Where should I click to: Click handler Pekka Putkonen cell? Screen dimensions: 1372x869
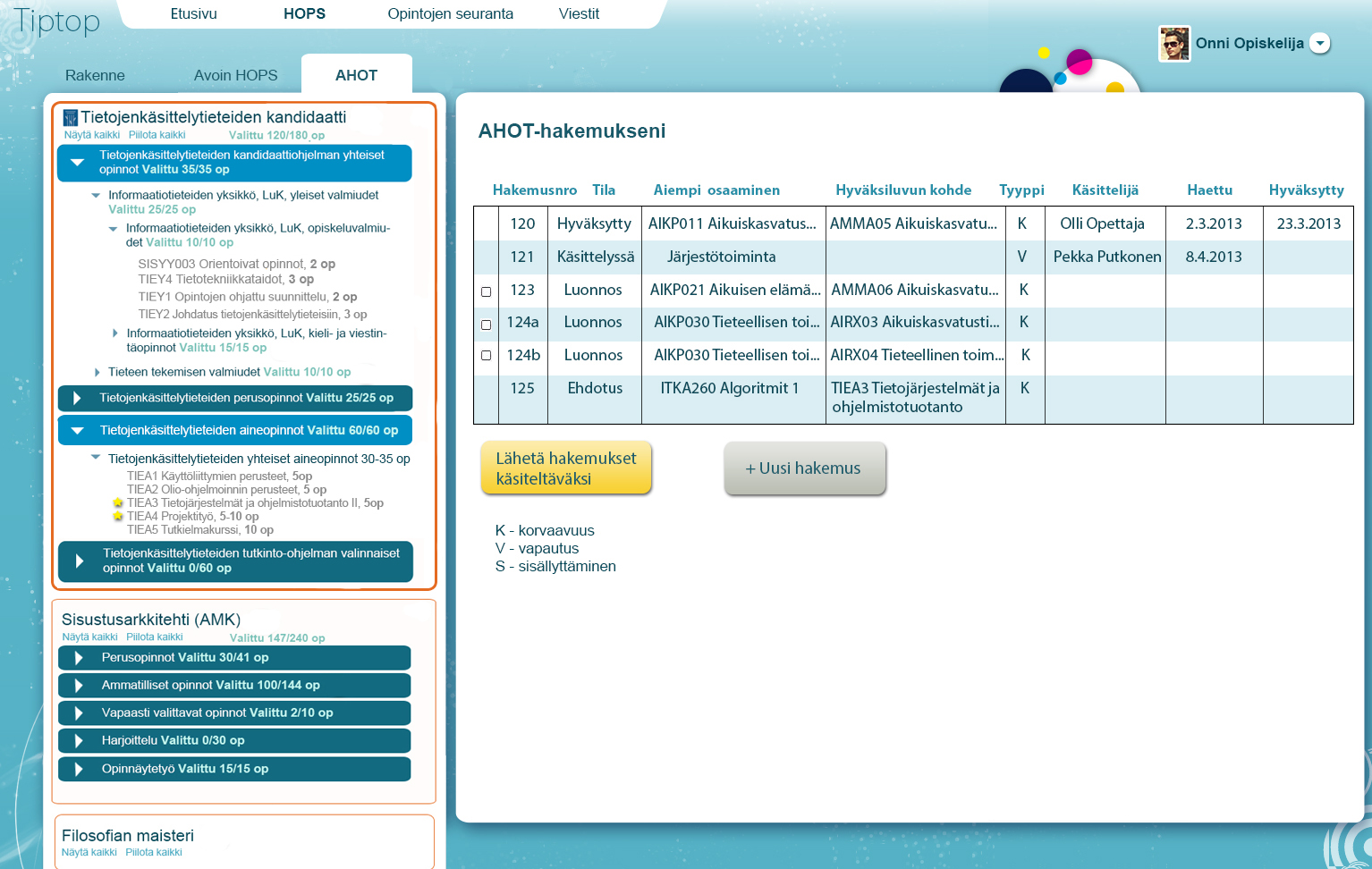1106,257
